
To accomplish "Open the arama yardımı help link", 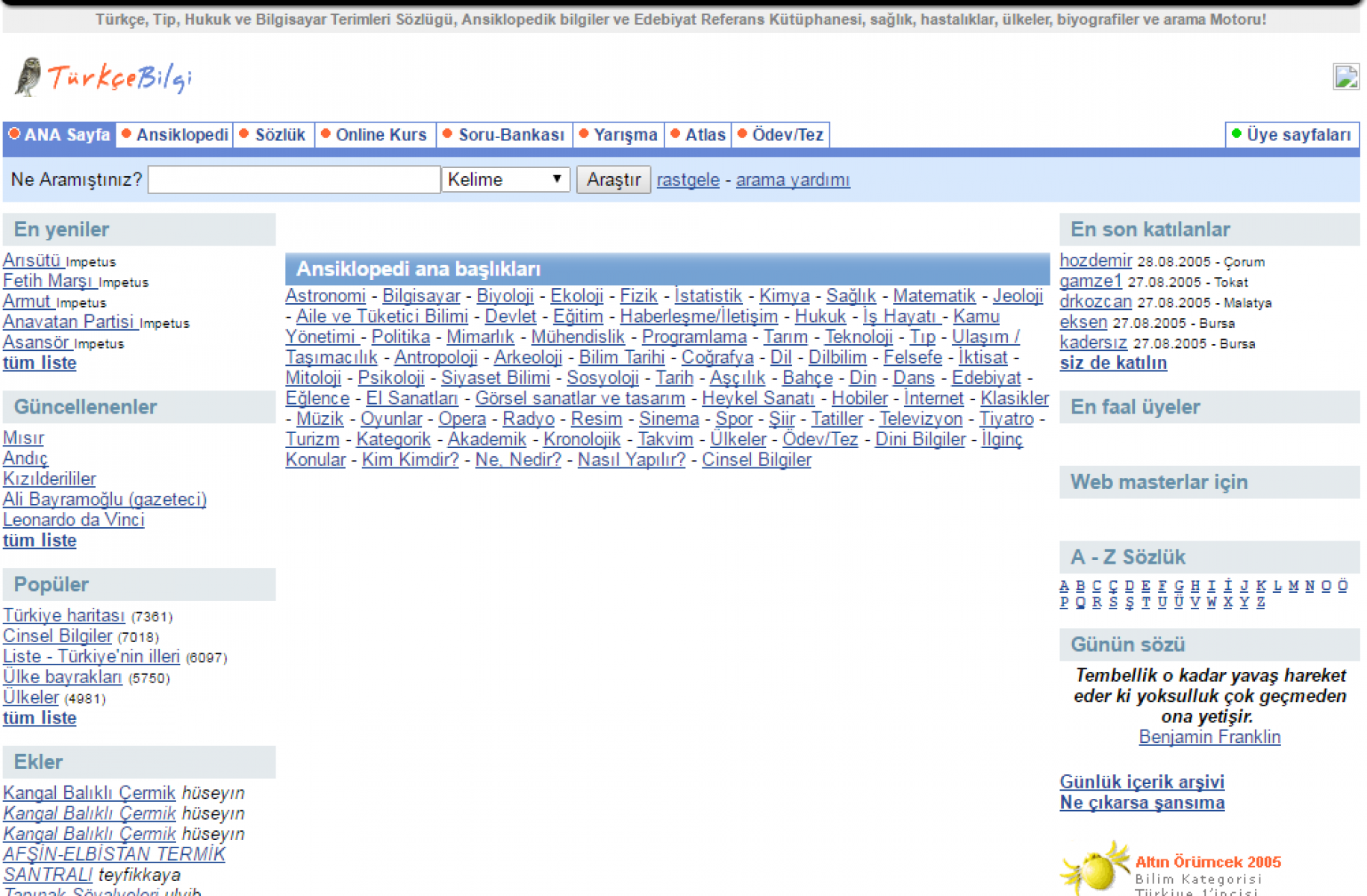I will (792, 180).
